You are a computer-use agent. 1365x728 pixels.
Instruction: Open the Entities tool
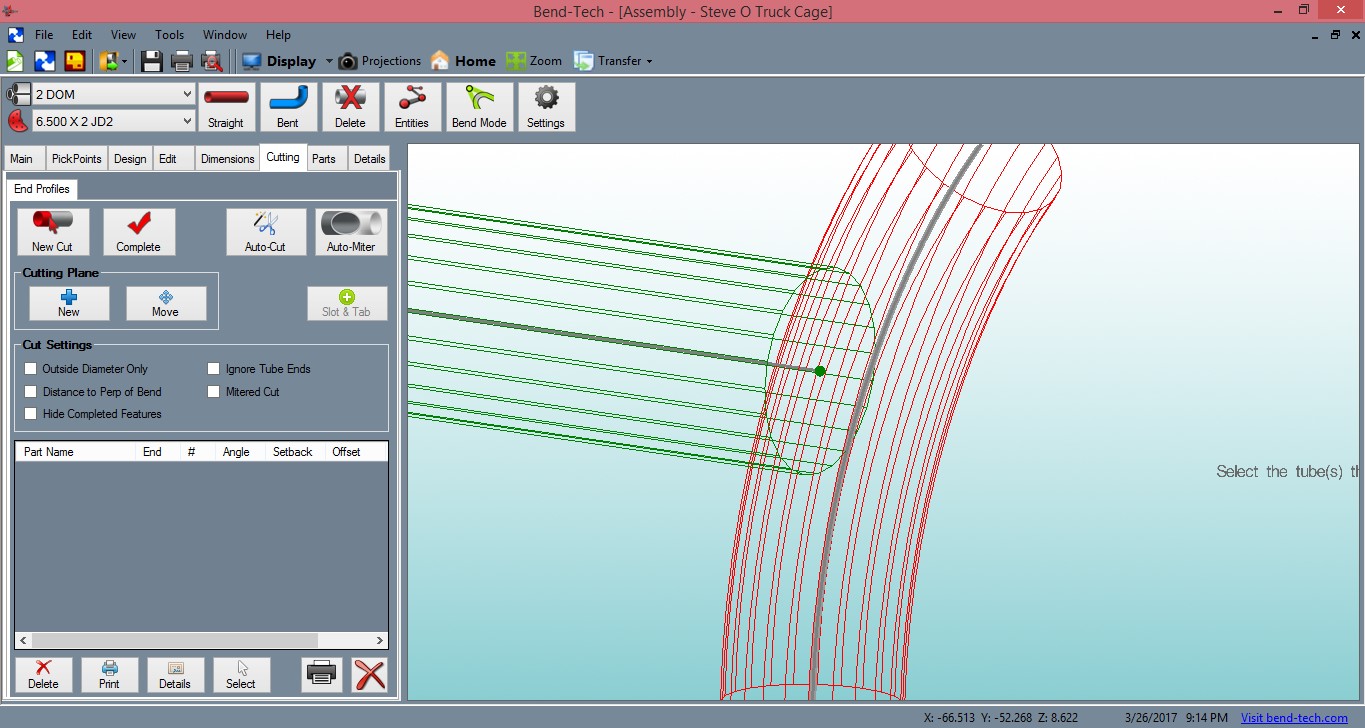[x=412, y=107]
